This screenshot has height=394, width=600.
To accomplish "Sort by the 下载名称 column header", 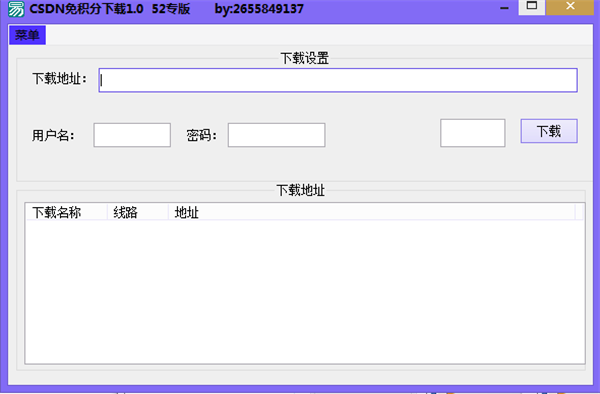I will 67,212.
